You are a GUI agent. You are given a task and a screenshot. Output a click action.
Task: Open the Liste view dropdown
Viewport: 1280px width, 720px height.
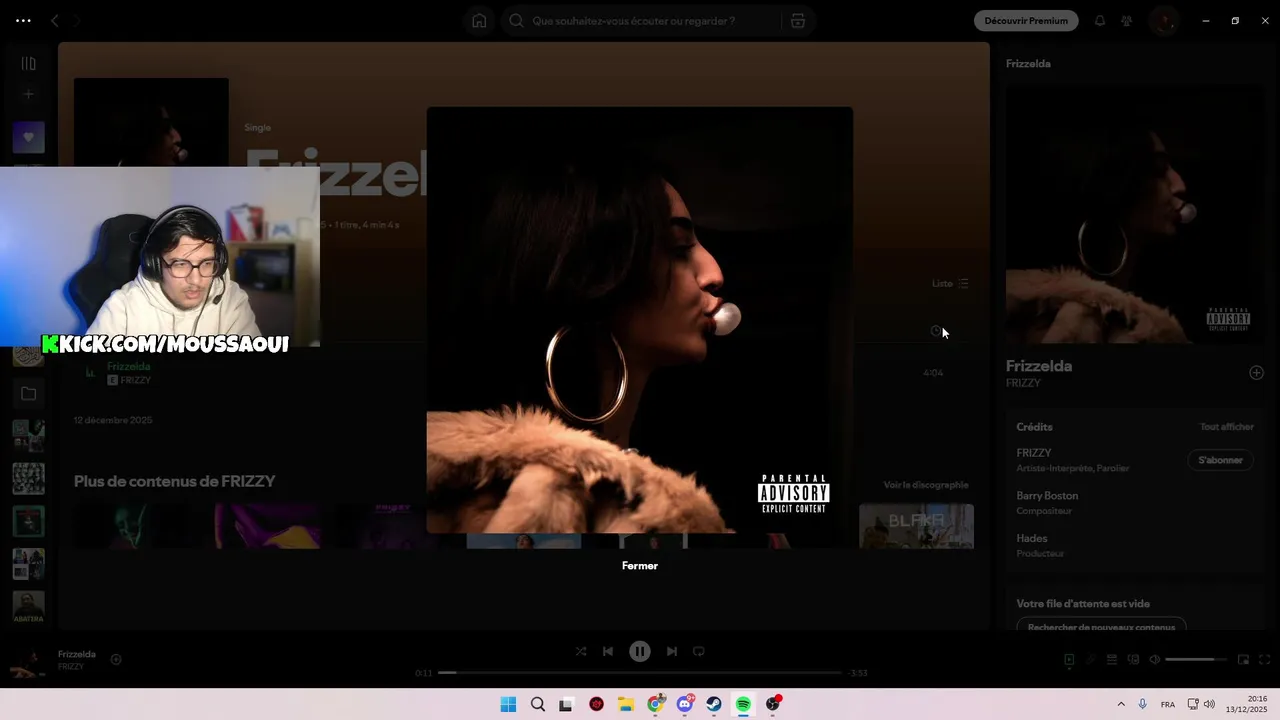[x=950, y=284]
